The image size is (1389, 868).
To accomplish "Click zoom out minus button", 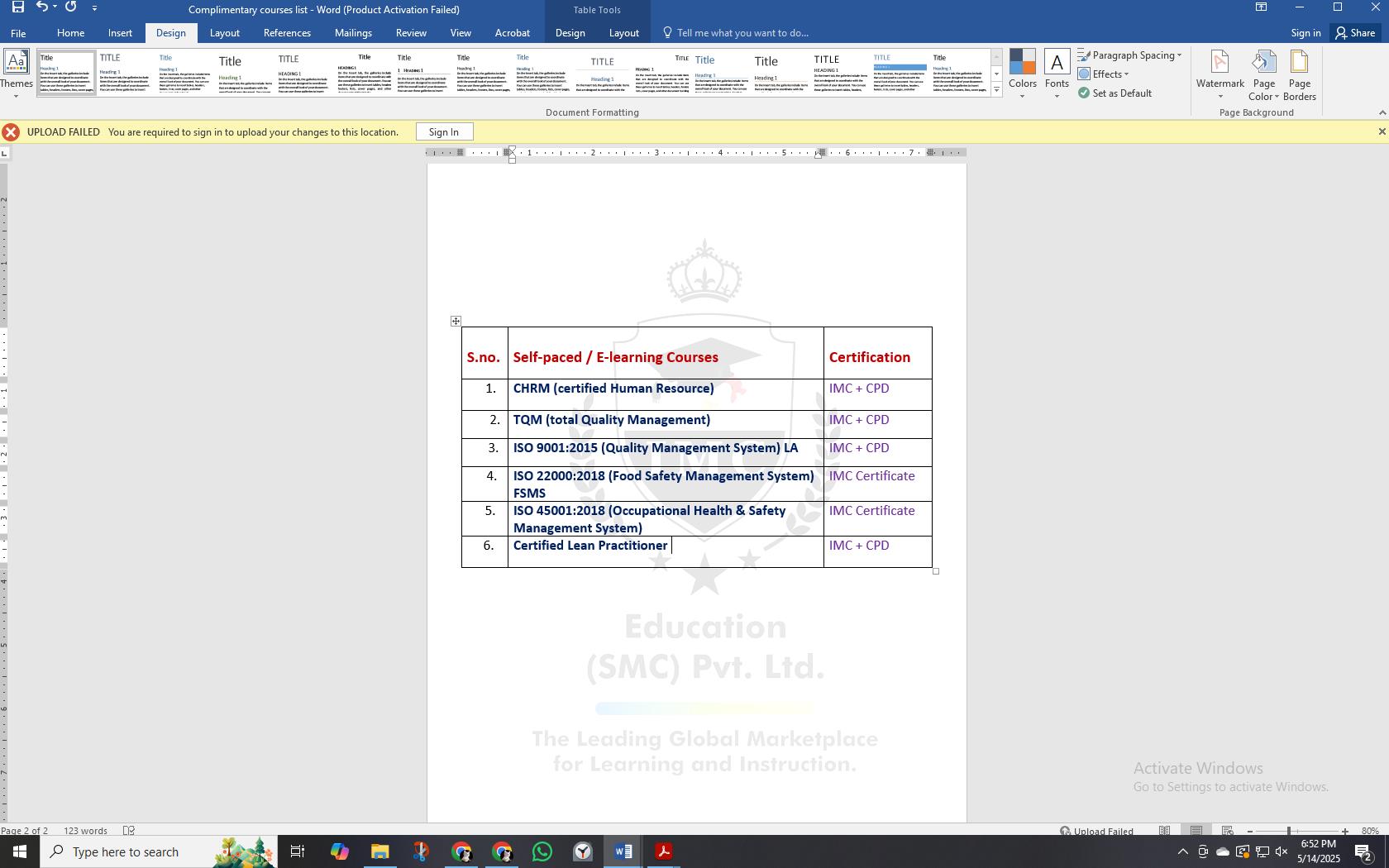I will point(1249,831).
